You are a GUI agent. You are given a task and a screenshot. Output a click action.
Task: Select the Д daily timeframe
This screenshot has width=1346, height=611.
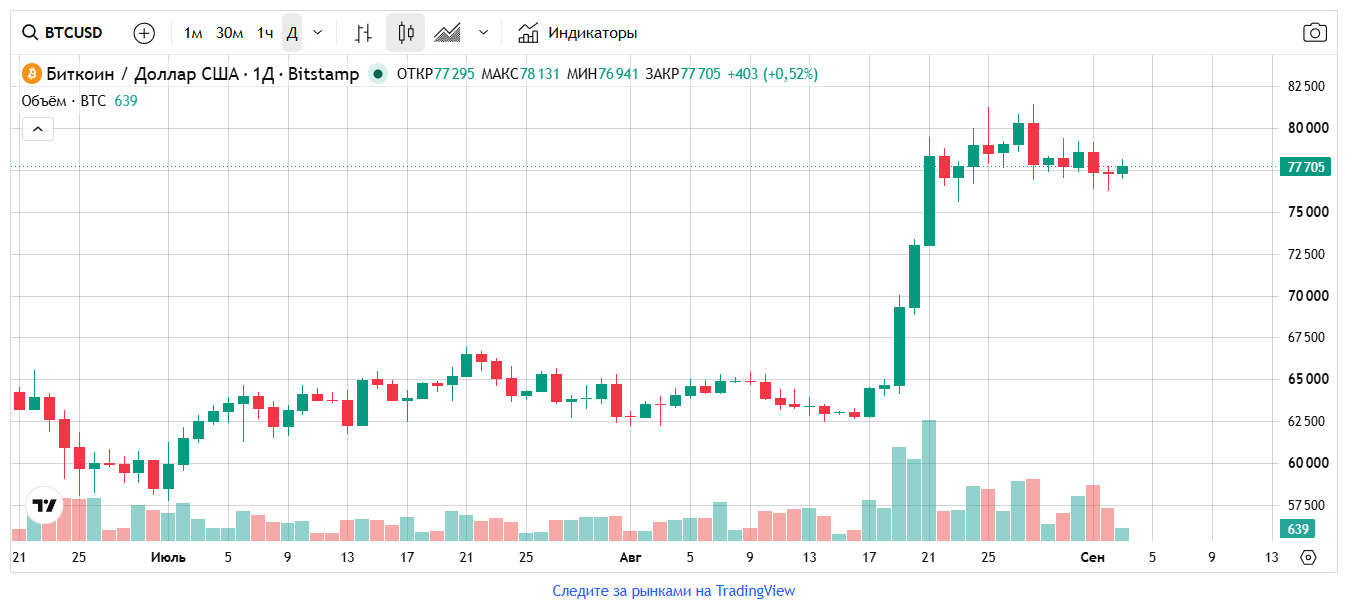[x=292, y=33]
